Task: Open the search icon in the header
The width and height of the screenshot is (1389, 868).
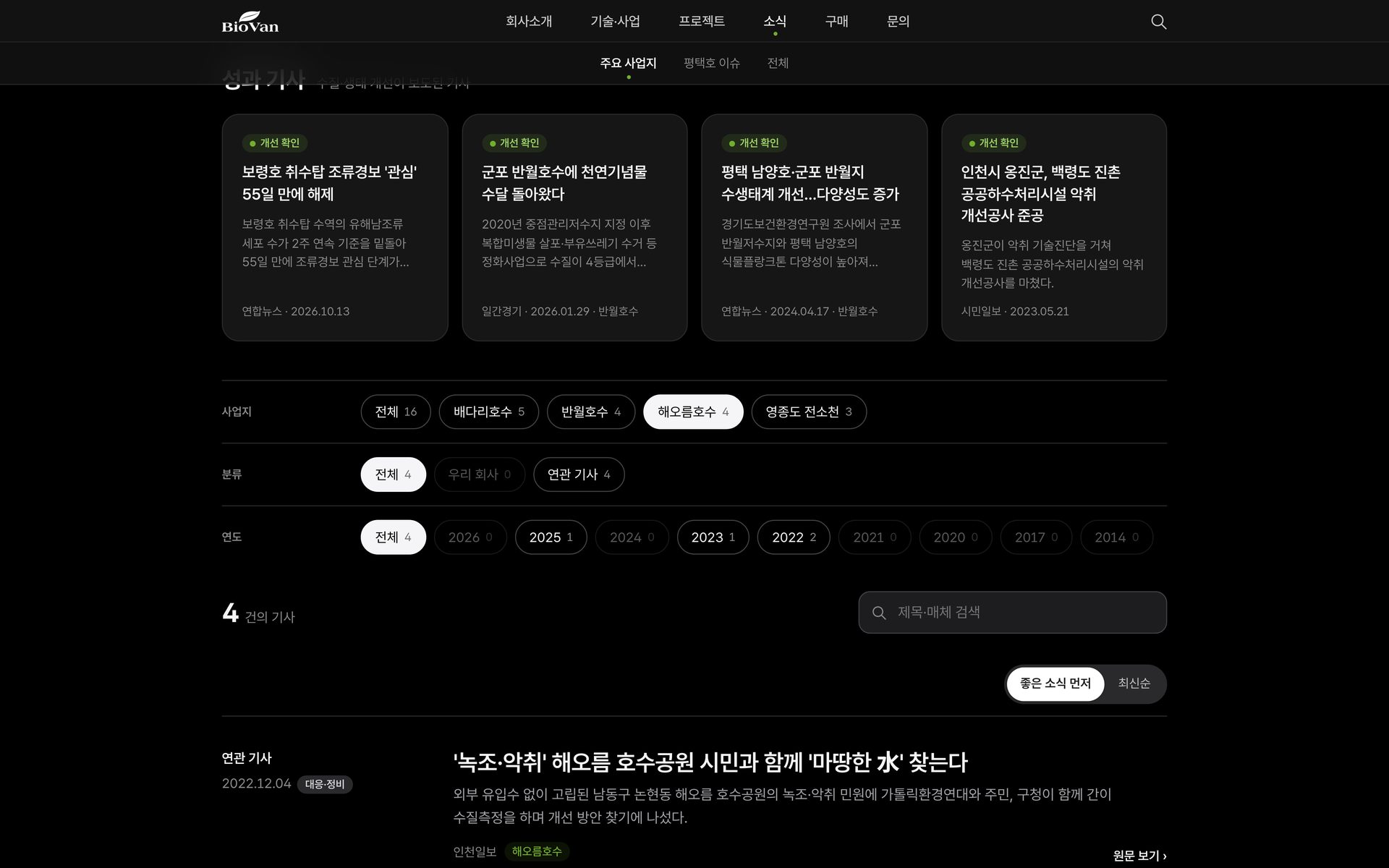Action: coord(1158,22)
